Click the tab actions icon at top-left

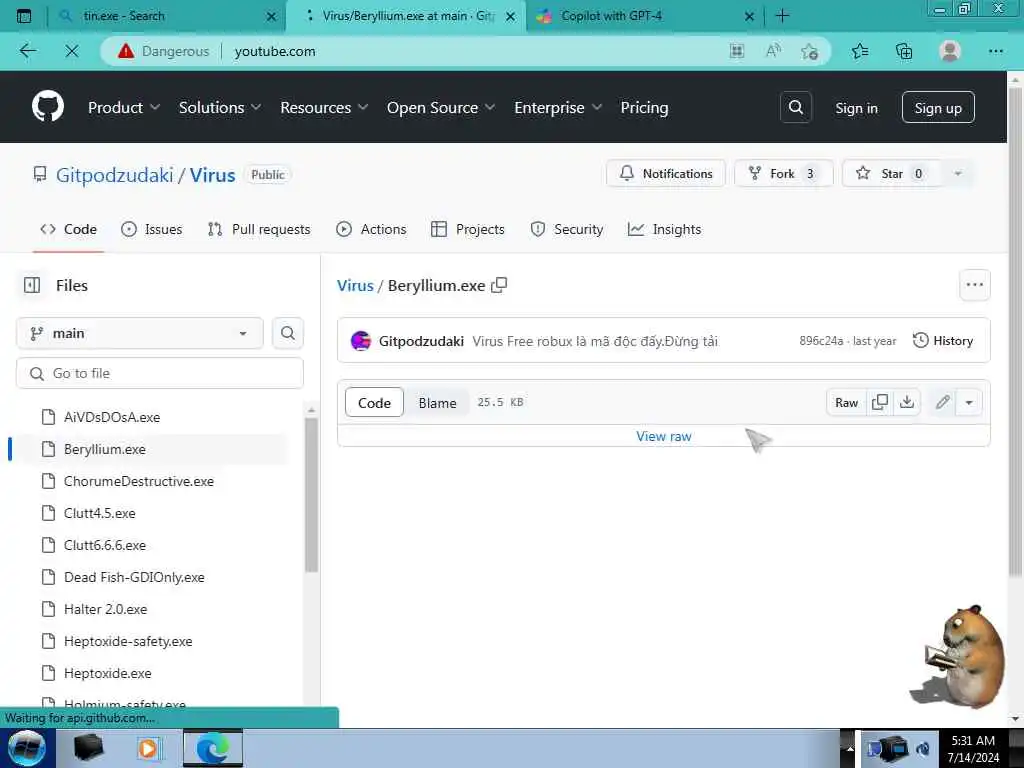24,16
